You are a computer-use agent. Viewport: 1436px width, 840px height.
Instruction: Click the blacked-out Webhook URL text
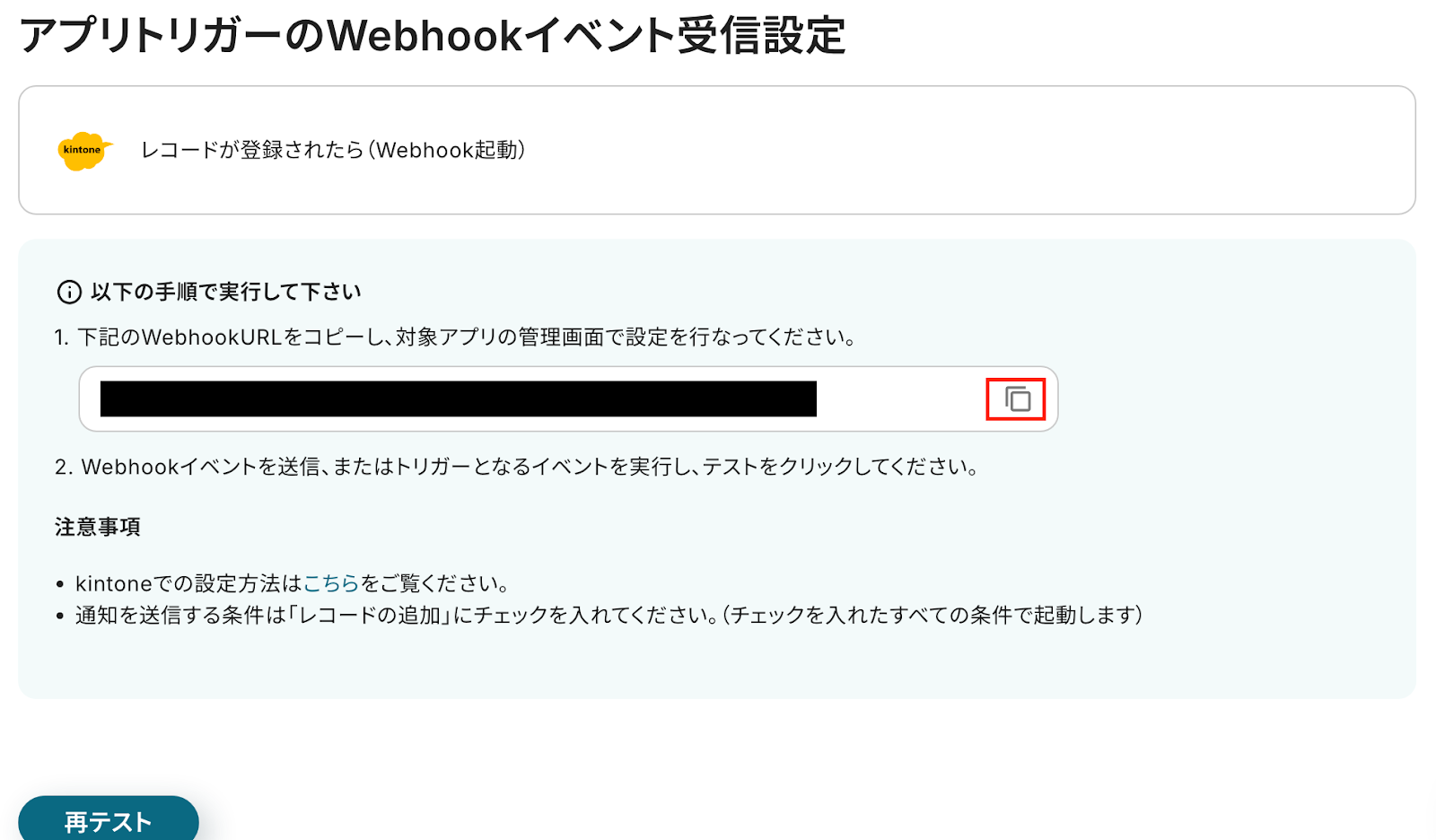pyautogui.click(x=459, y=399)
